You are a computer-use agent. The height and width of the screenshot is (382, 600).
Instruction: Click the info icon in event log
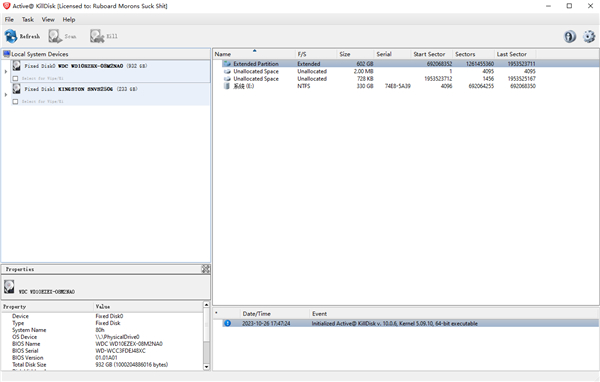227,323
